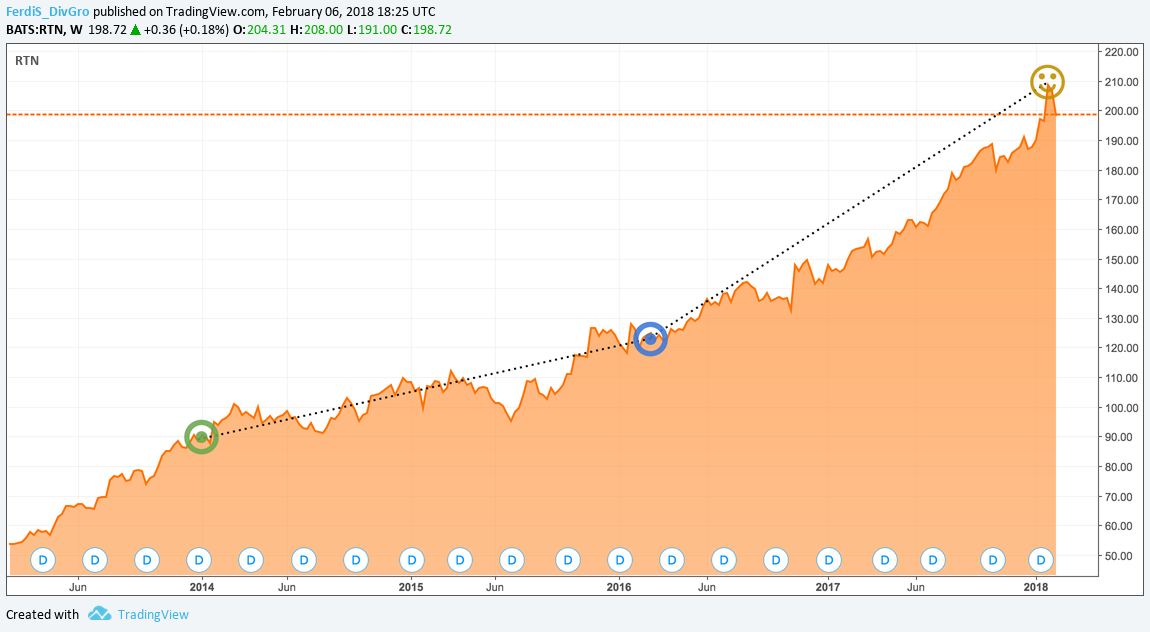
Task: Click D dividend marker right of Jun 2016 label
Action: [x=724, y=560]
